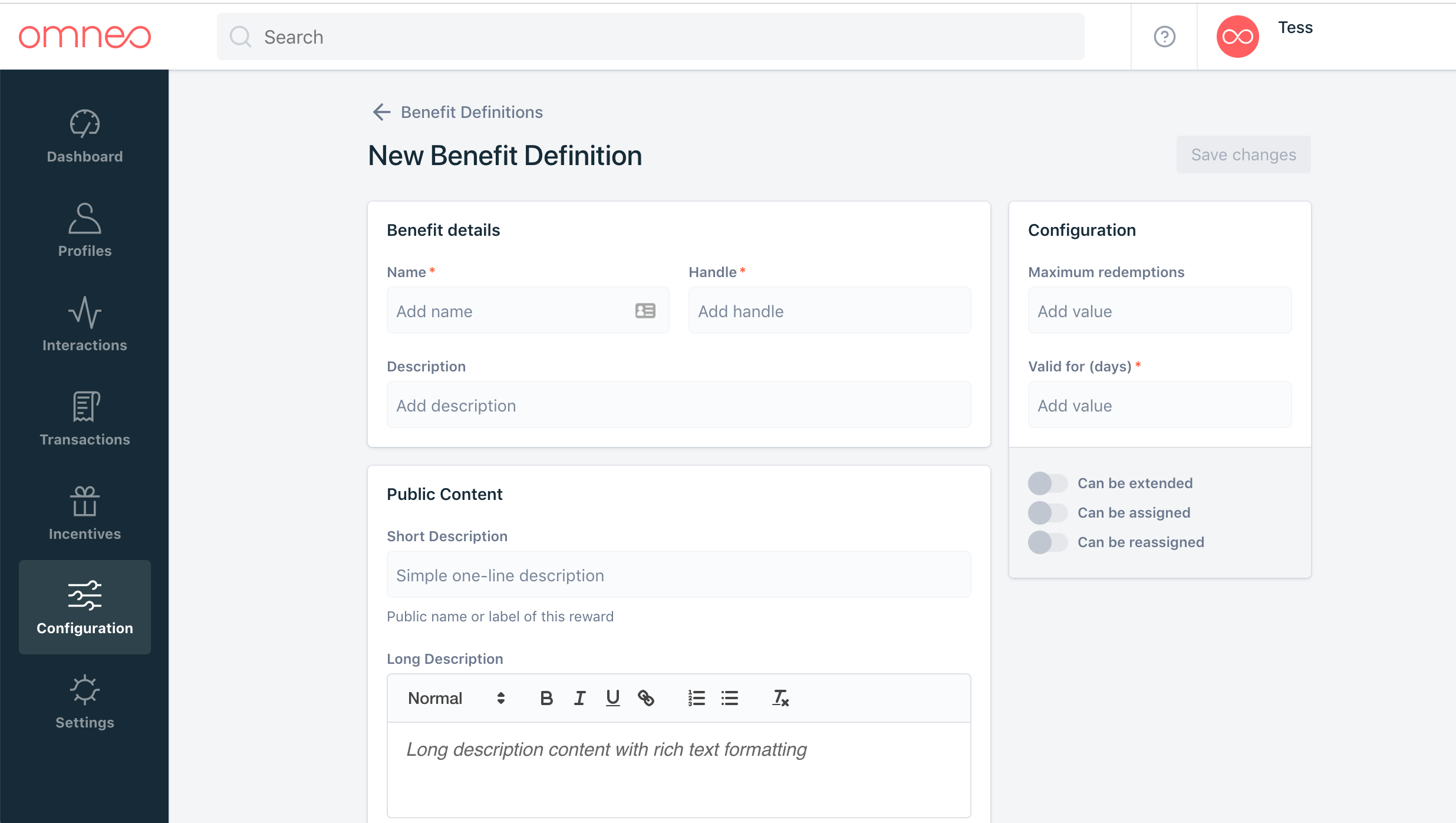Click the back arrow to Benefit Definitions
Image resolution: width=1456 pixels, height=823 pixels.
point(381,112)
